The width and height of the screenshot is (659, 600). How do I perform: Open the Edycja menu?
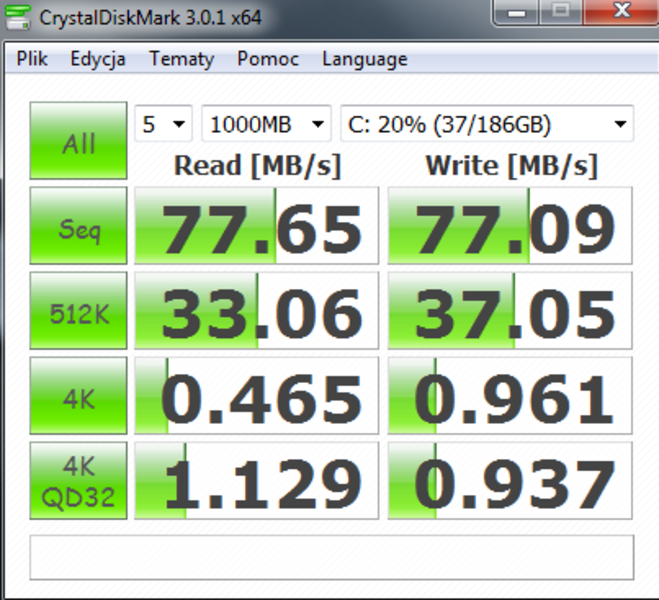point(98,59)
